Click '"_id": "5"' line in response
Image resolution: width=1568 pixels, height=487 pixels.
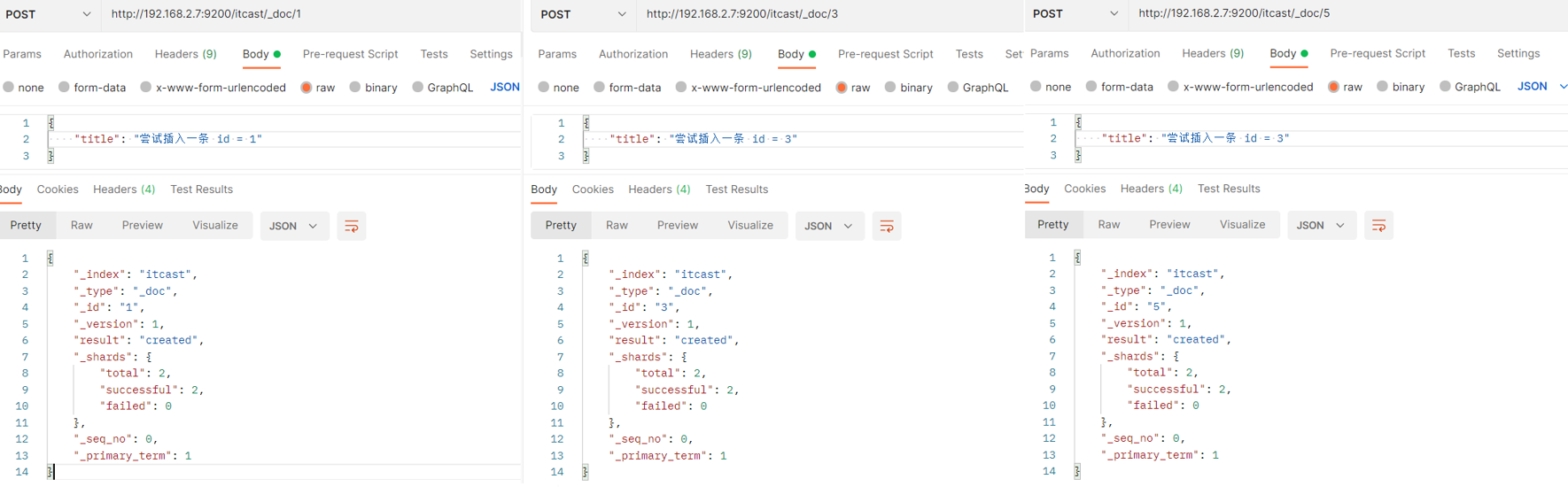[x=1137, y=306]
